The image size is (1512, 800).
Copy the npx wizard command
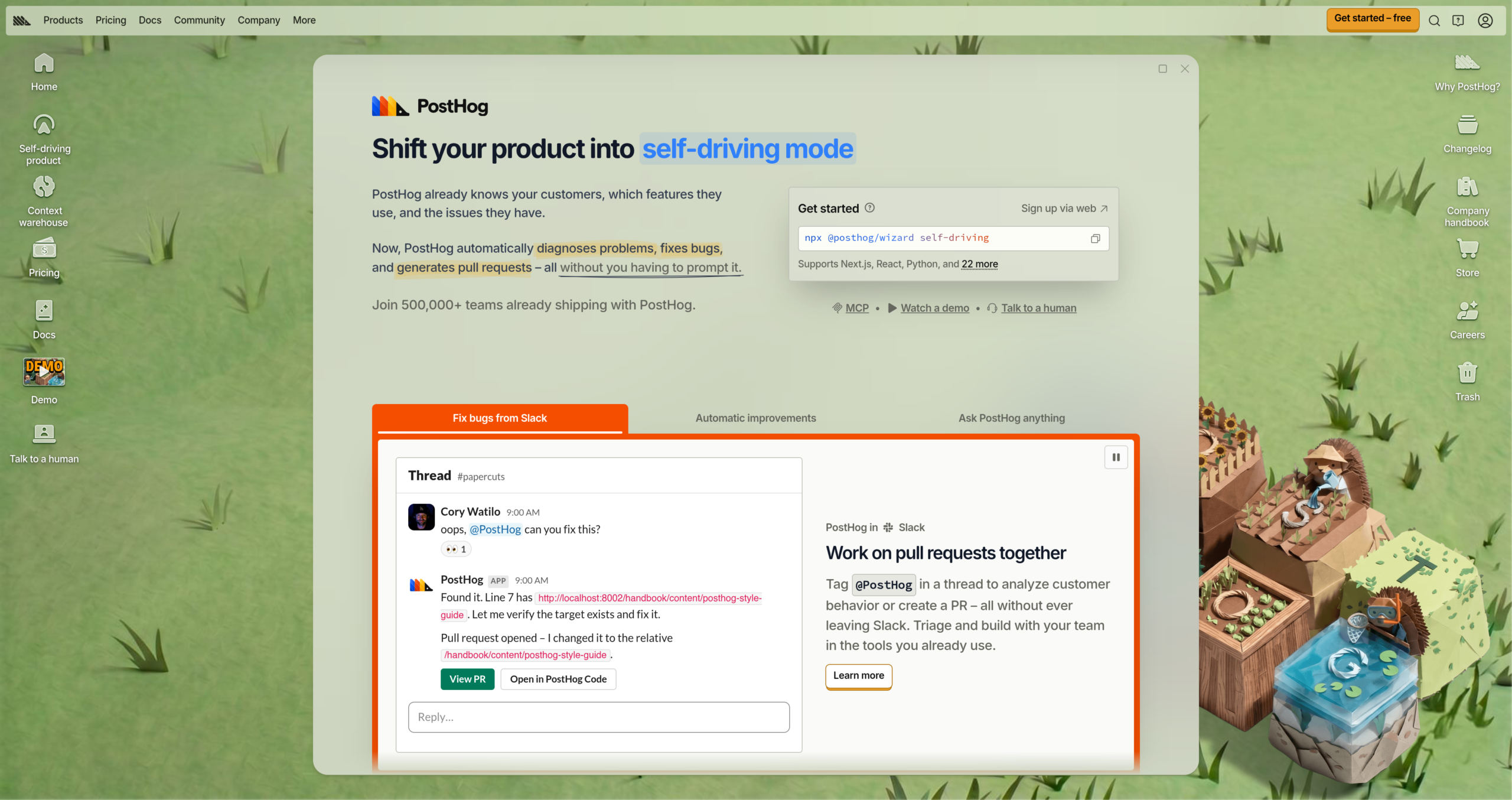click(1095, 239)
